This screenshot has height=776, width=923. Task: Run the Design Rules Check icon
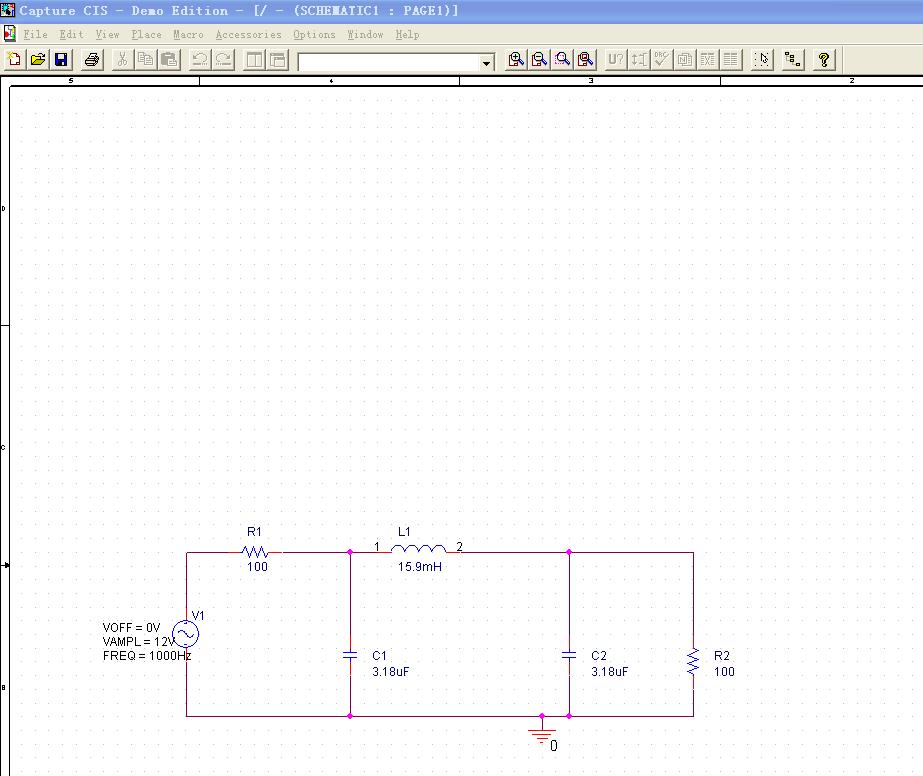point(661,59)
